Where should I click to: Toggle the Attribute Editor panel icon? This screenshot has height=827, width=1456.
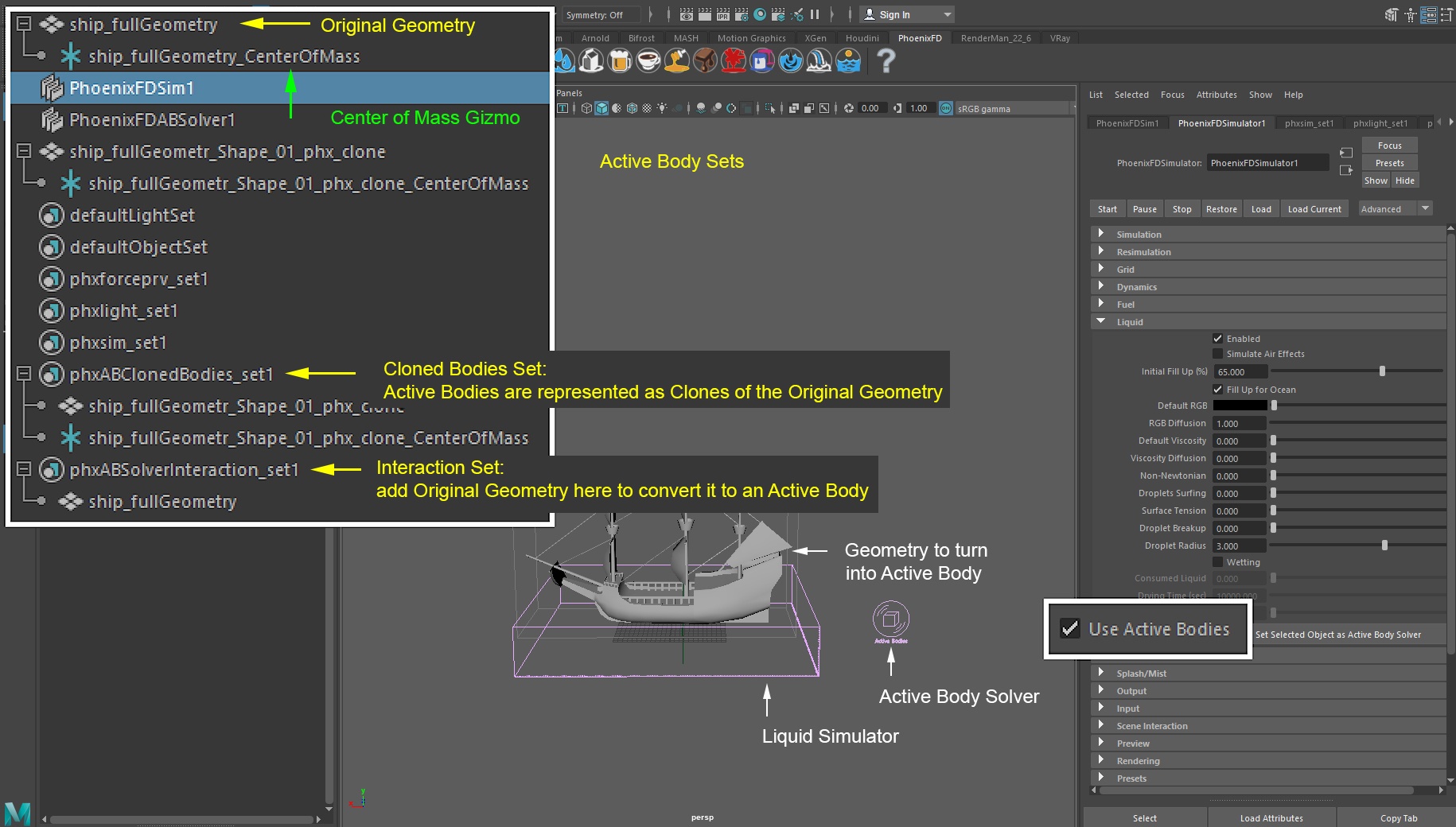click(x=1428, y=14)
